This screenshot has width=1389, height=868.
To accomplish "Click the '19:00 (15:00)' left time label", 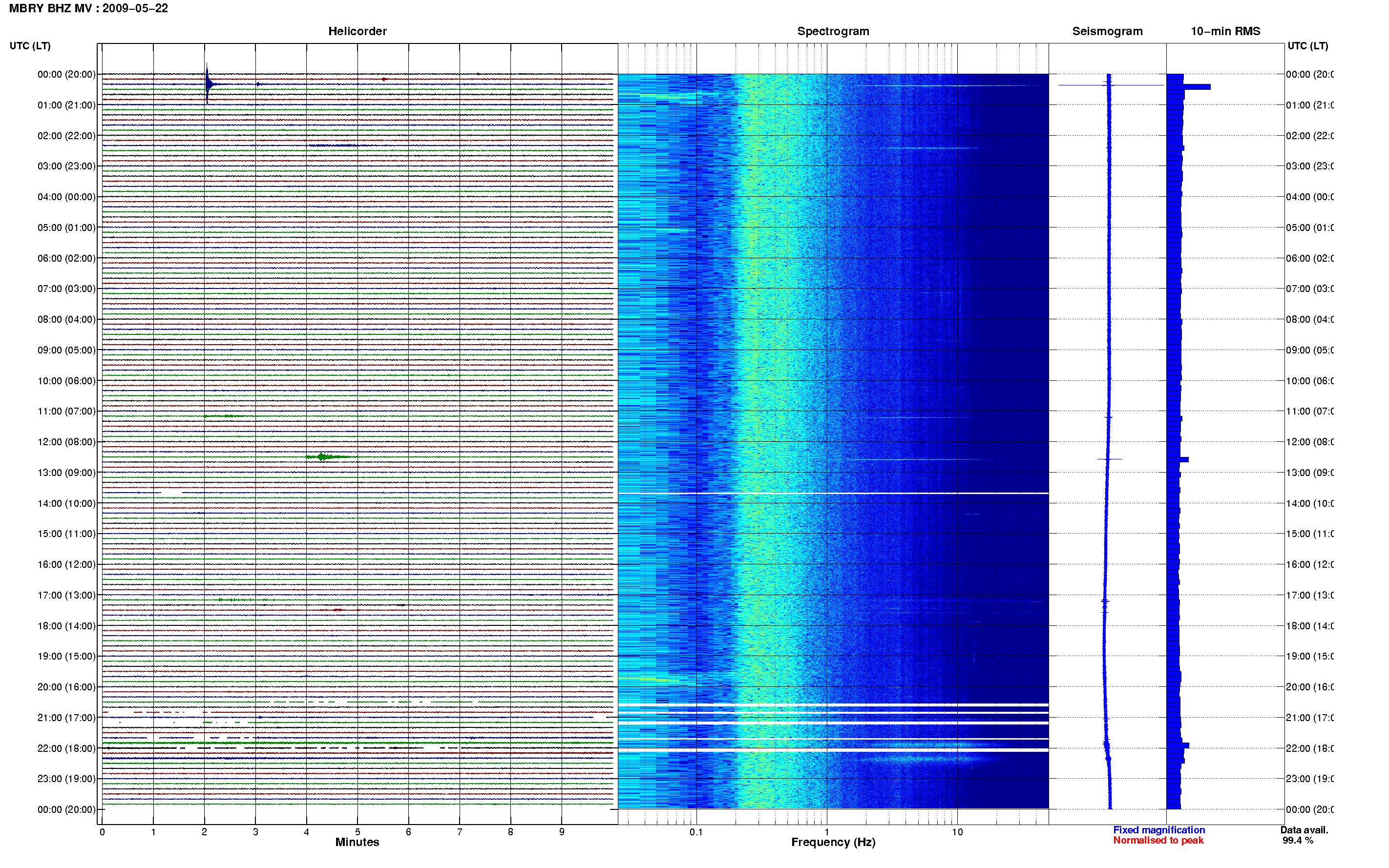I will point(66,656).
